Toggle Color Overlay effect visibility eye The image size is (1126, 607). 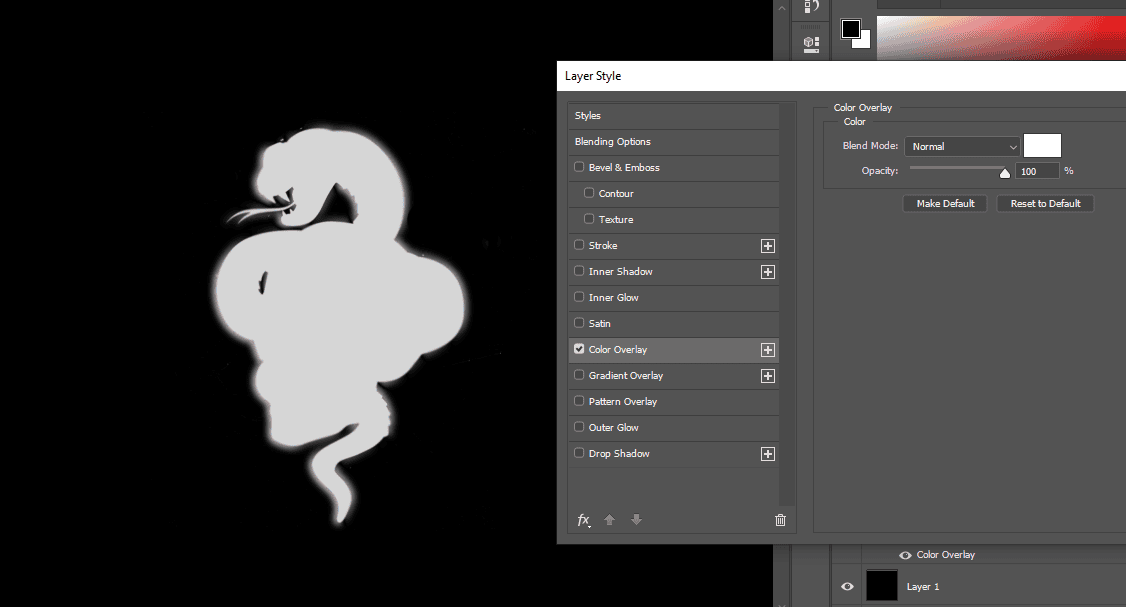pyautogui.click(x=905, y=555)
